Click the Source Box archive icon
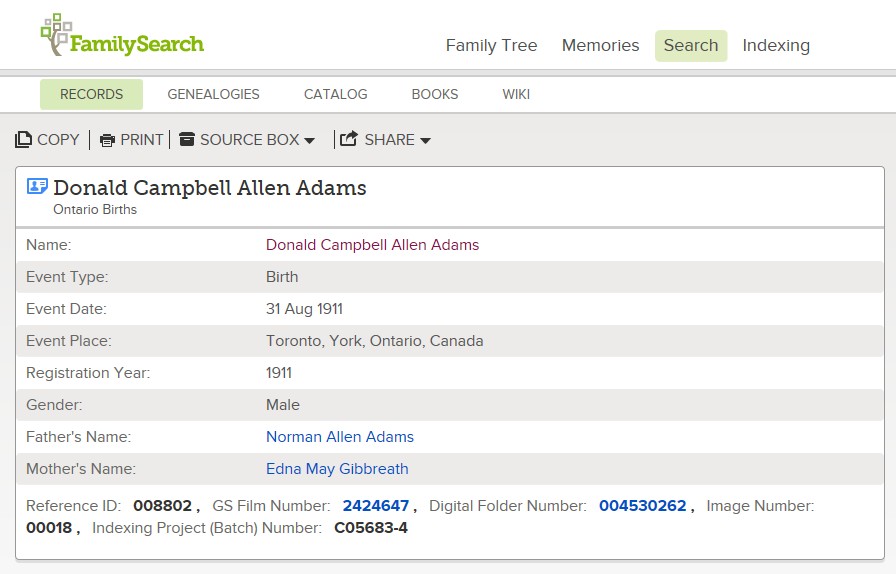 [187, 139]
